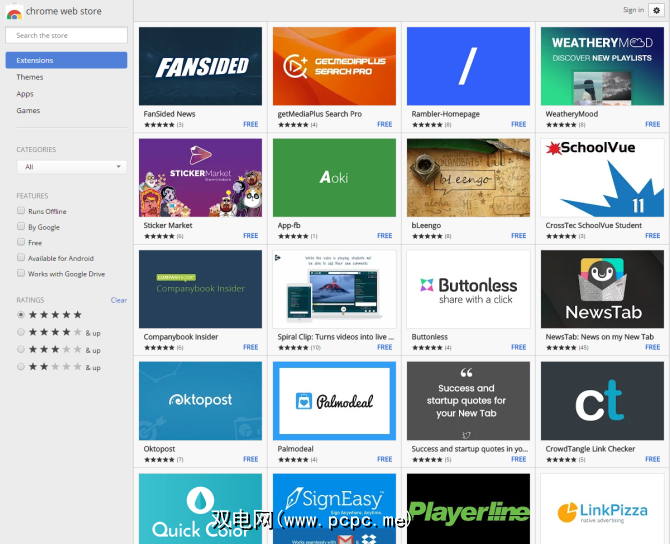Open the settings gear icon
670x544 pixels.
pos(656,10)
